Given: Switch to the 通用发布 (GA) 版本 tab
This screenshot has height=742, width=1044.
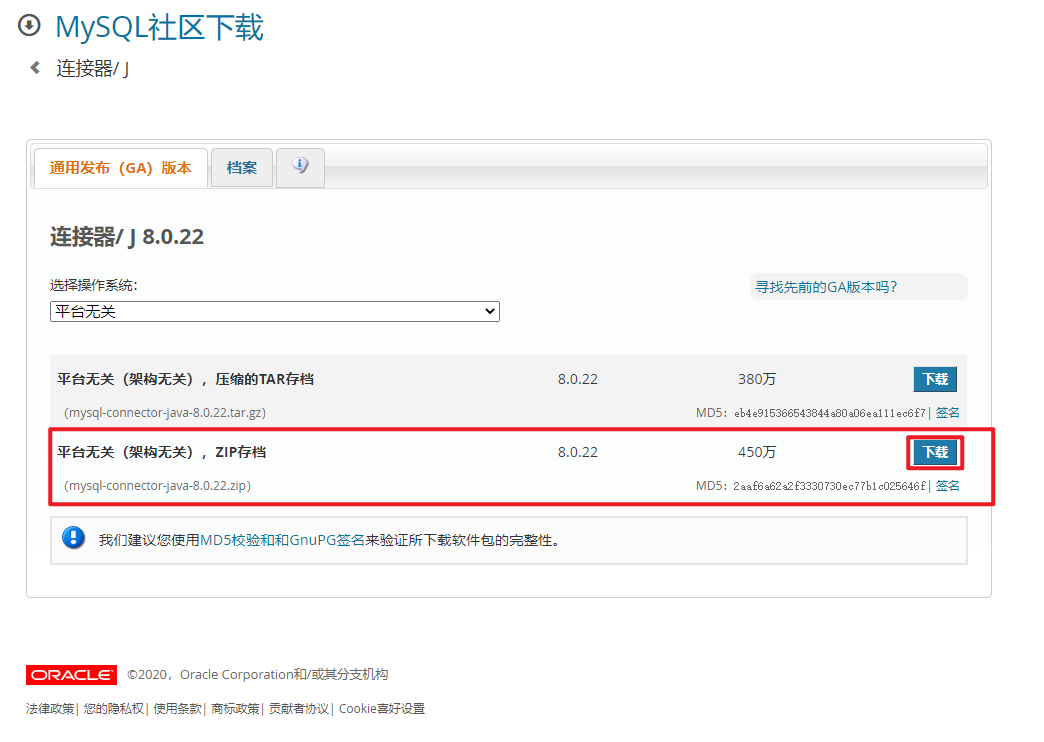Looking at the screenshot, I should pos(121,168).
